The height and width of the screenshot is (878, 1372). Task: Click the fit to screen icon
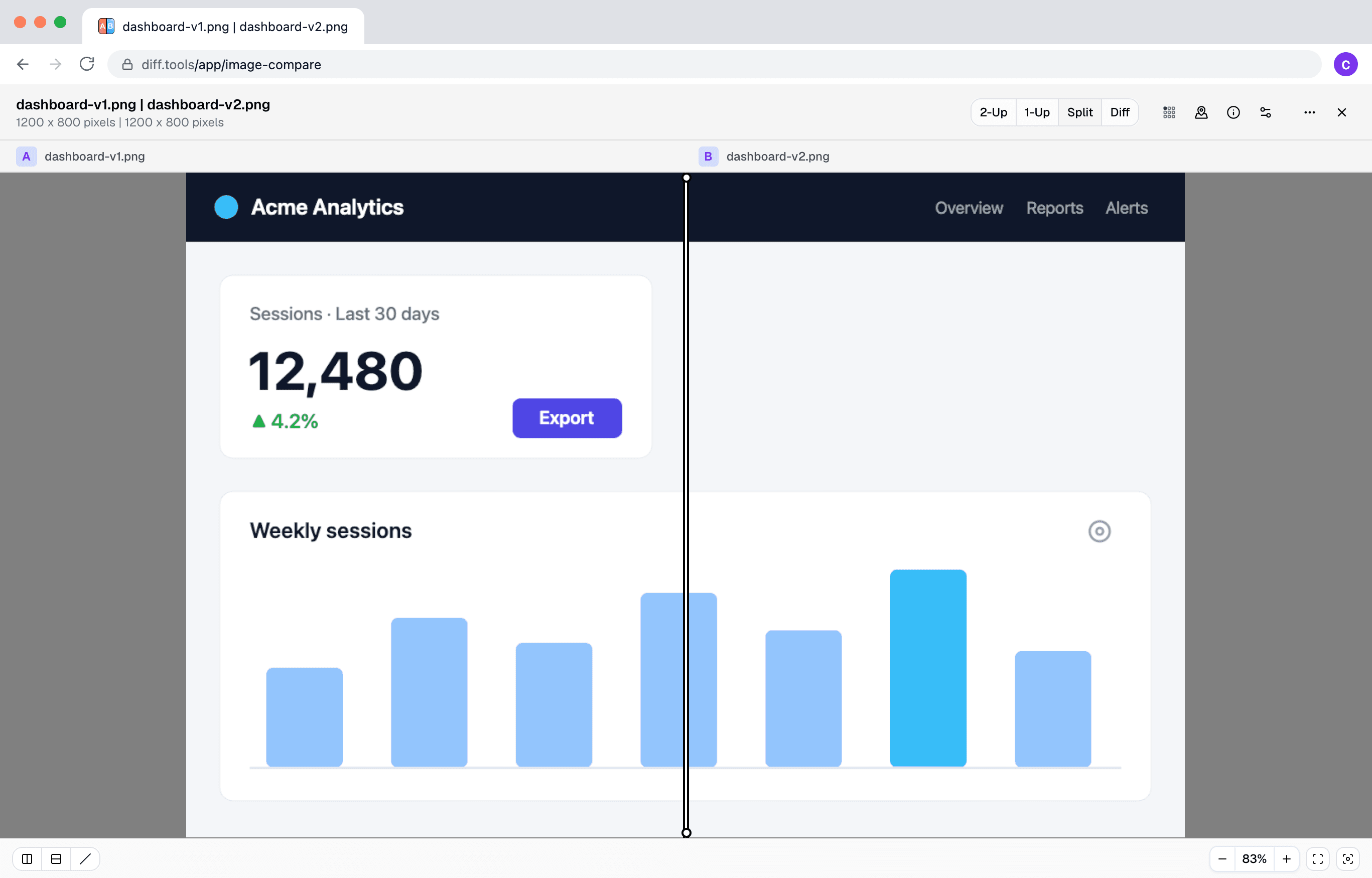pos(1318,858)
